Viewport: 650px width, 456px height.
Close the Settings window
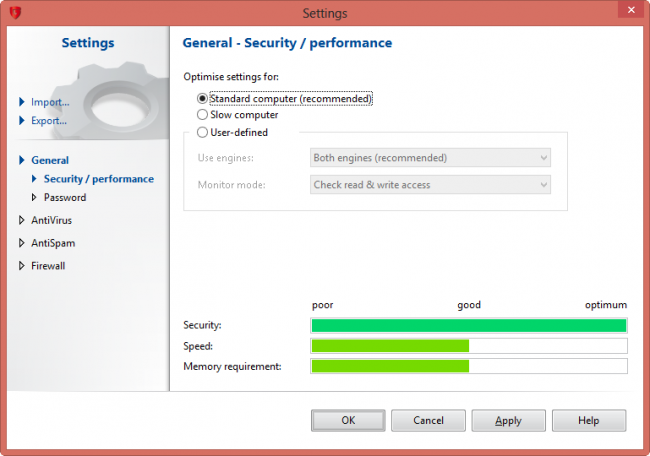631,10
